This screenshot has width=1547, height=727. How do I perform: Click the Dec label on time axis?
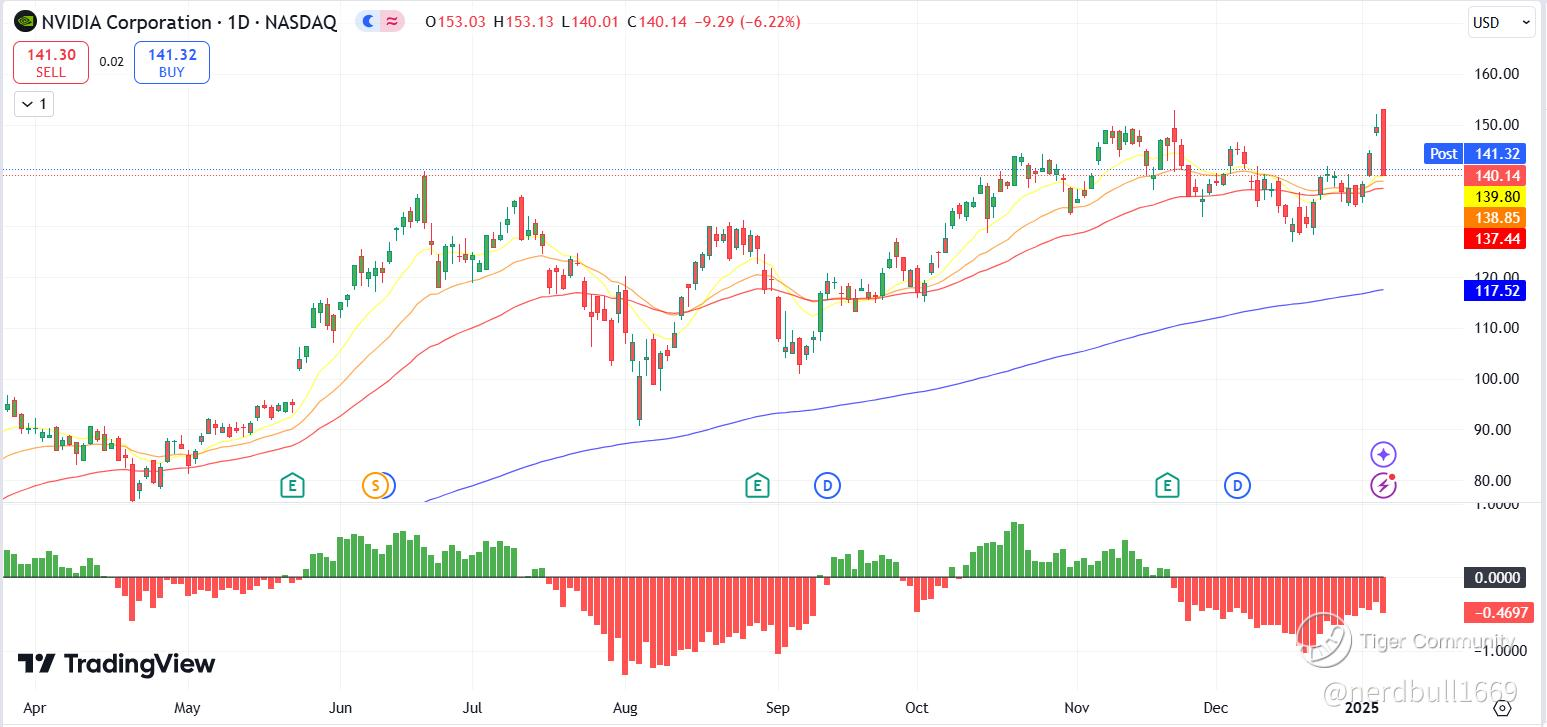[1216, 708]
